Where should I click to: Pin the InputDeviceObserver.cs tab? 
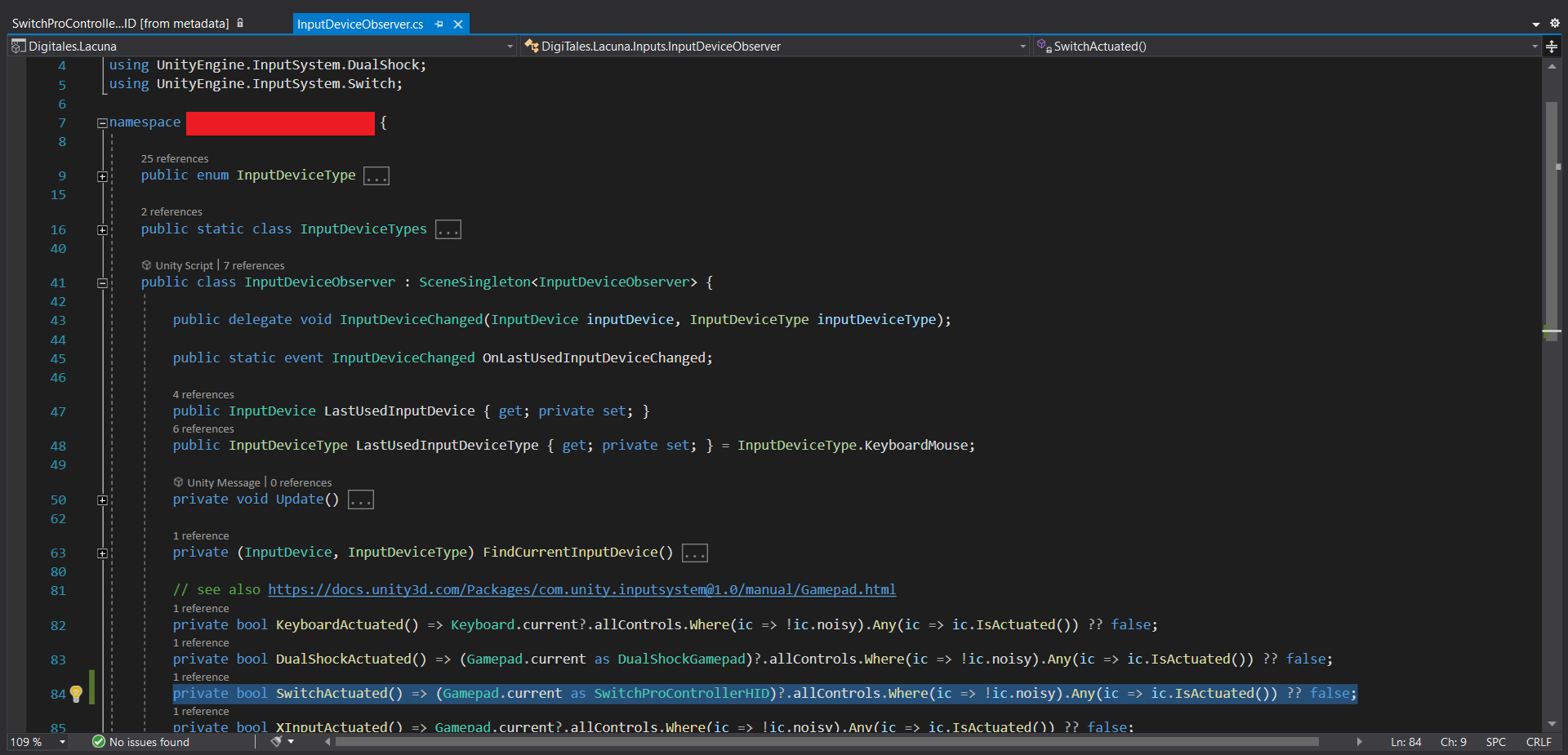click(439, 24)
